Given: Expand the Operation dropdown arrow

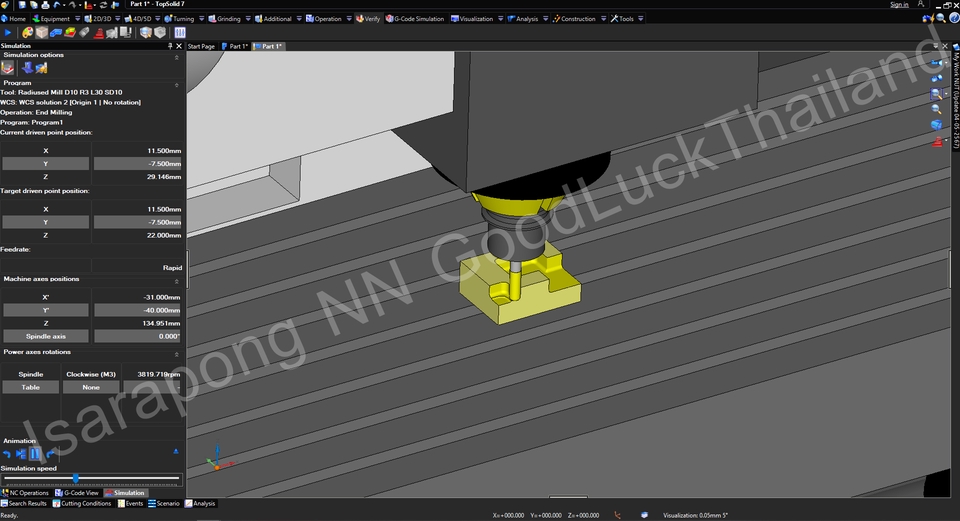Looking at the screenshot, I should 349,19.
